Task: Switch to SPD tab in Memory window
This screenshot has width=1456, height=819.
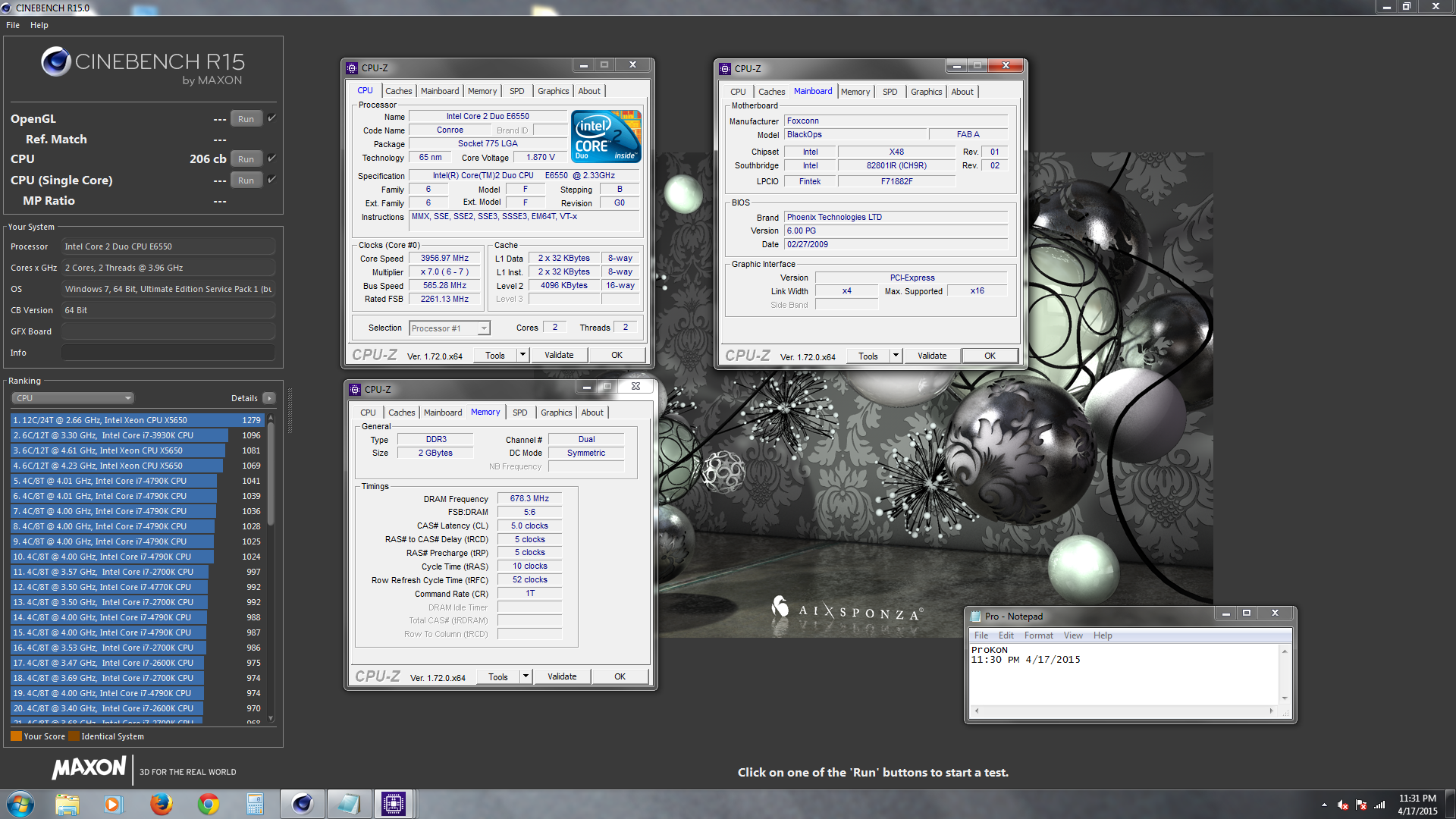Action: tap(519, 413)
